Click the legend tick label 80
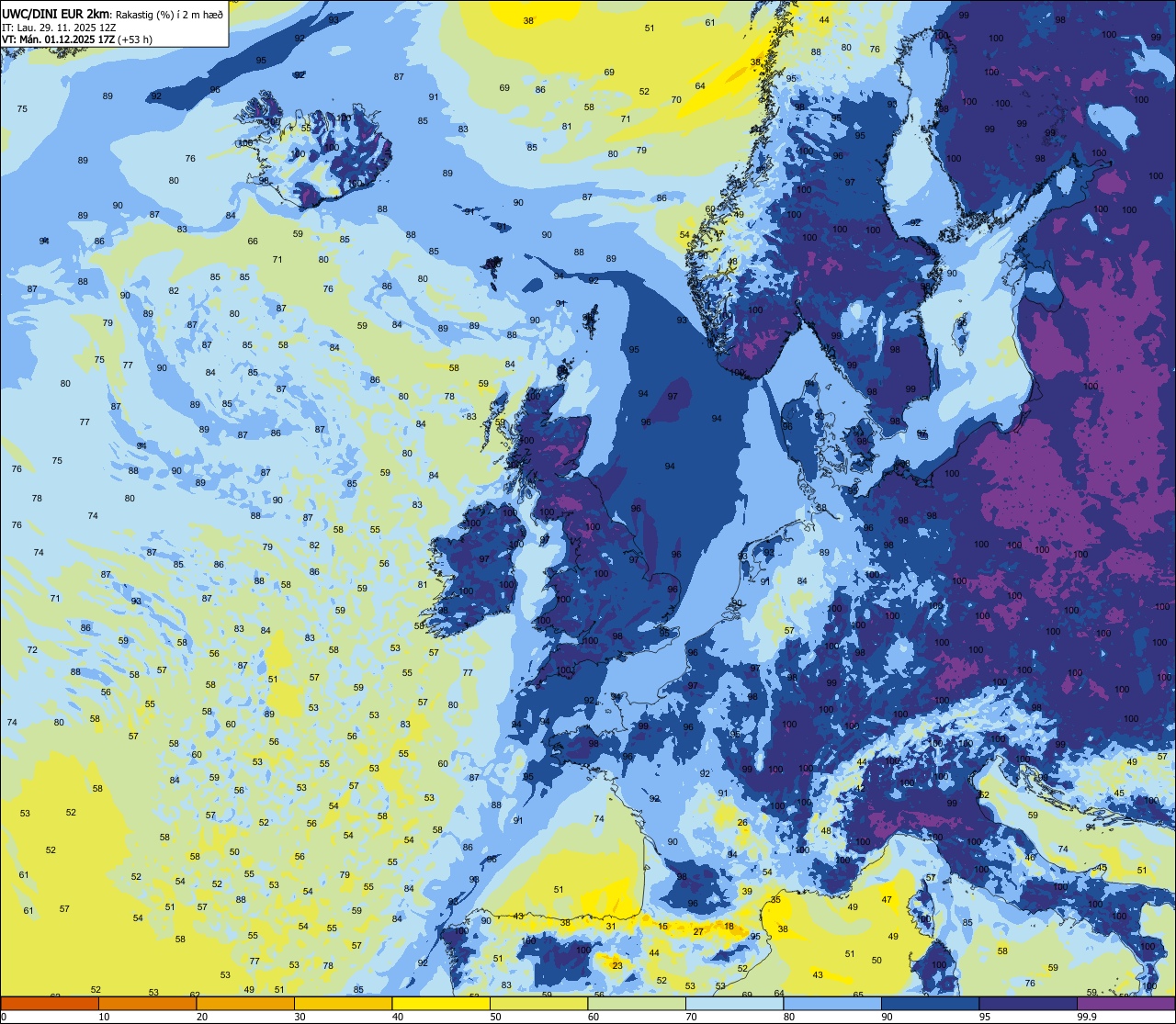The image size is (1176, 1024). click(789, 1017)
